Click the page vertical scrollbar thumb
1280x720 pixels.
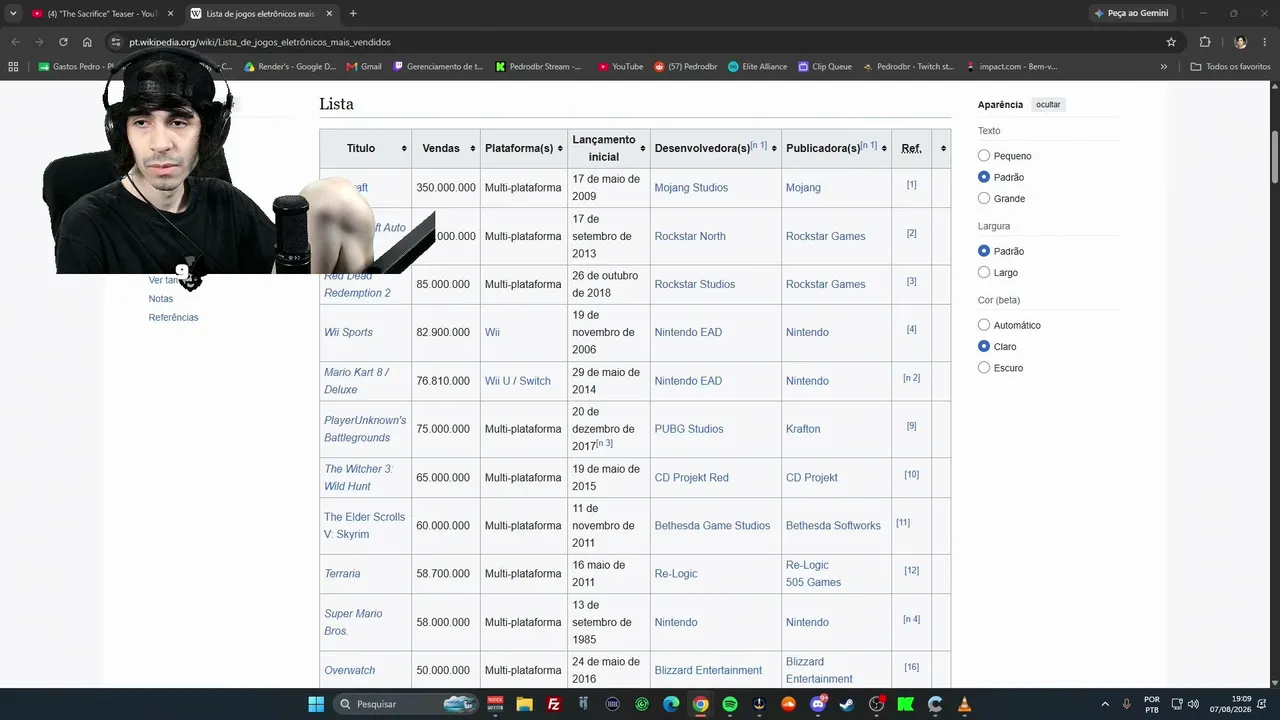[1274, 157]
